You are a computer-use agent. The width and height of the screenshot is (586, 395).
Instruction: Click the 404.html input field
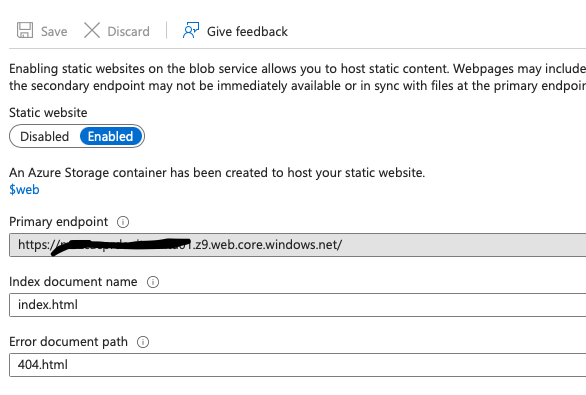click(297, 365)
